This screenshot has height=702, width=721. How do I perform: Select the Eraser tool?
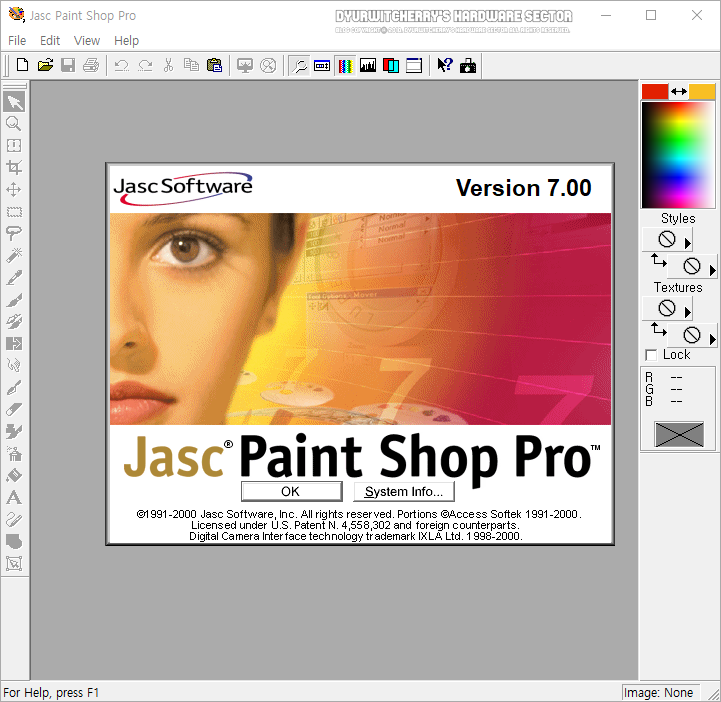click(x=14, y=409)
